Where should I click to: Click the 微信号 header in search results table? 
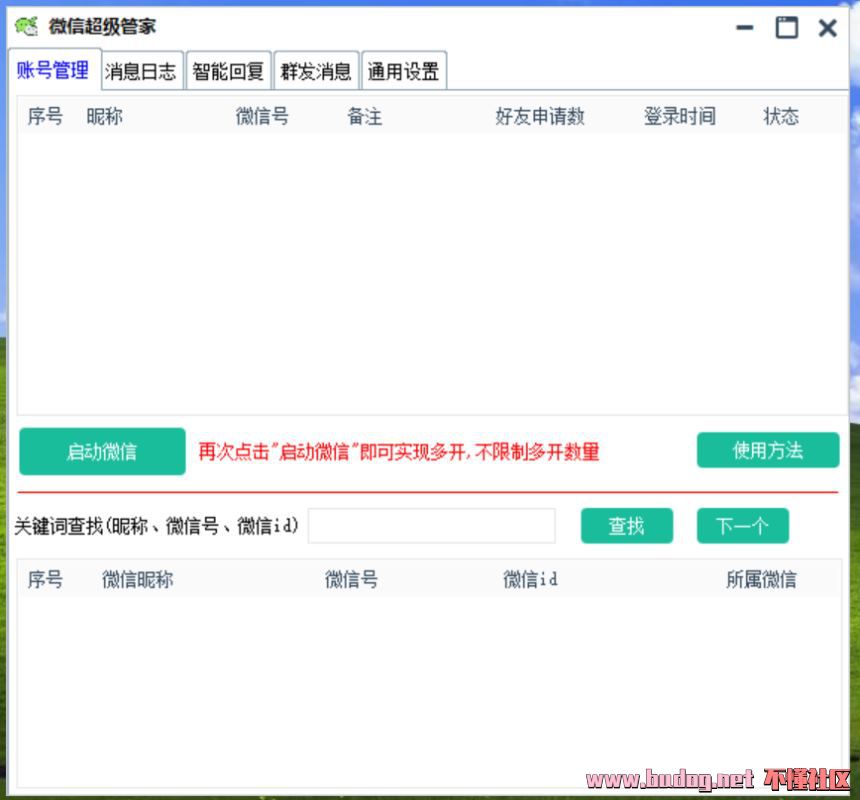(351, 579)
